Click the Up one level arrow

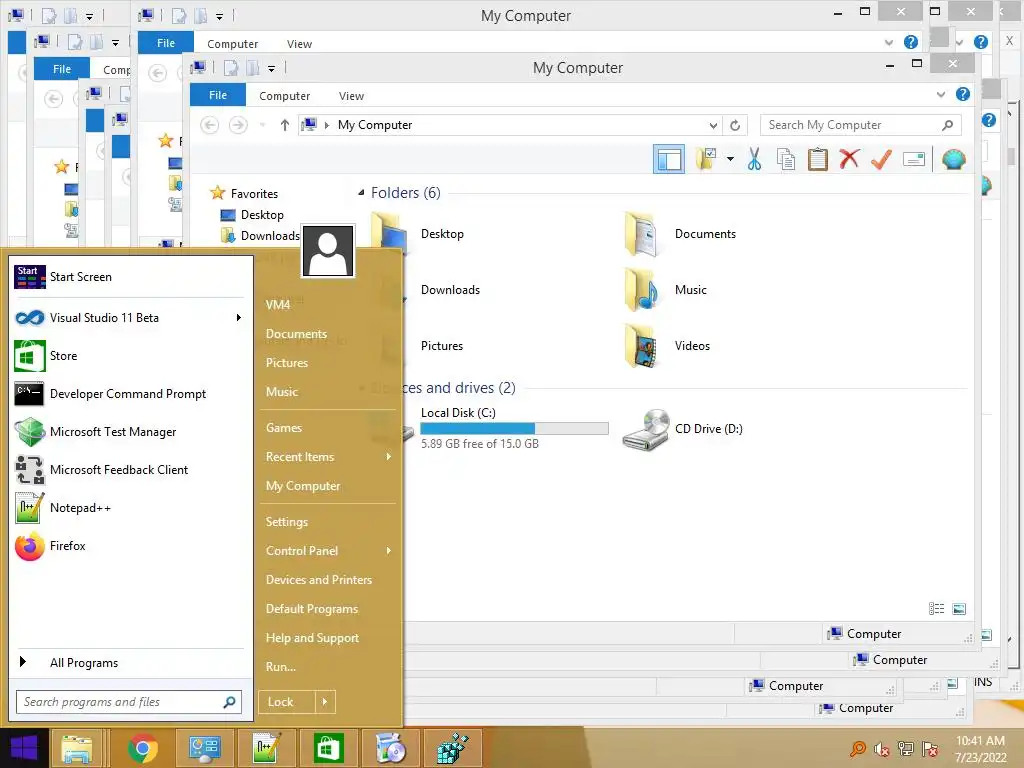pyautogui.click(x=284, y=125)
